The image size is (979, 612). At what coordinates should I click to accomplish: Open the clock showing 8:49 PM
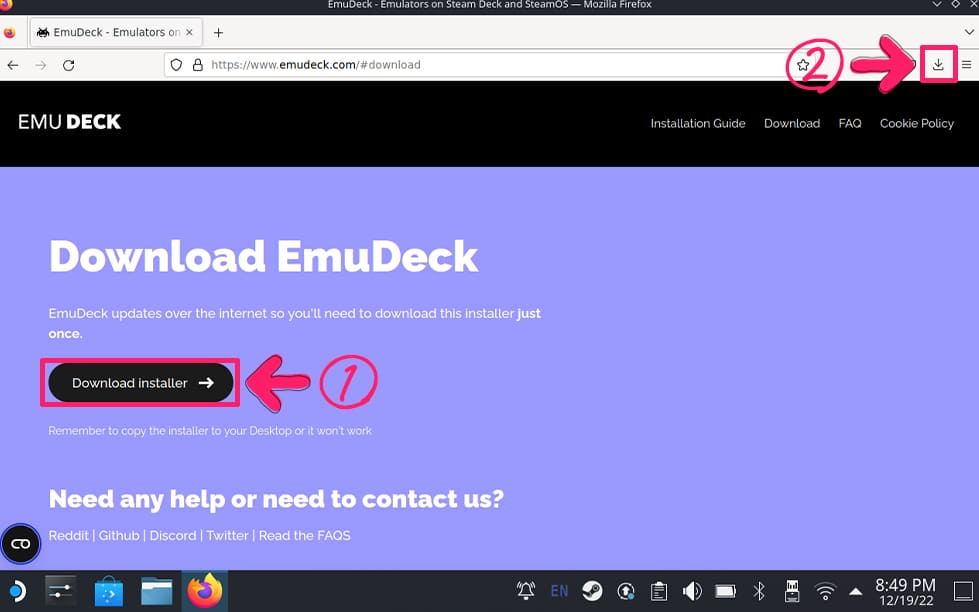pos(905,592)
